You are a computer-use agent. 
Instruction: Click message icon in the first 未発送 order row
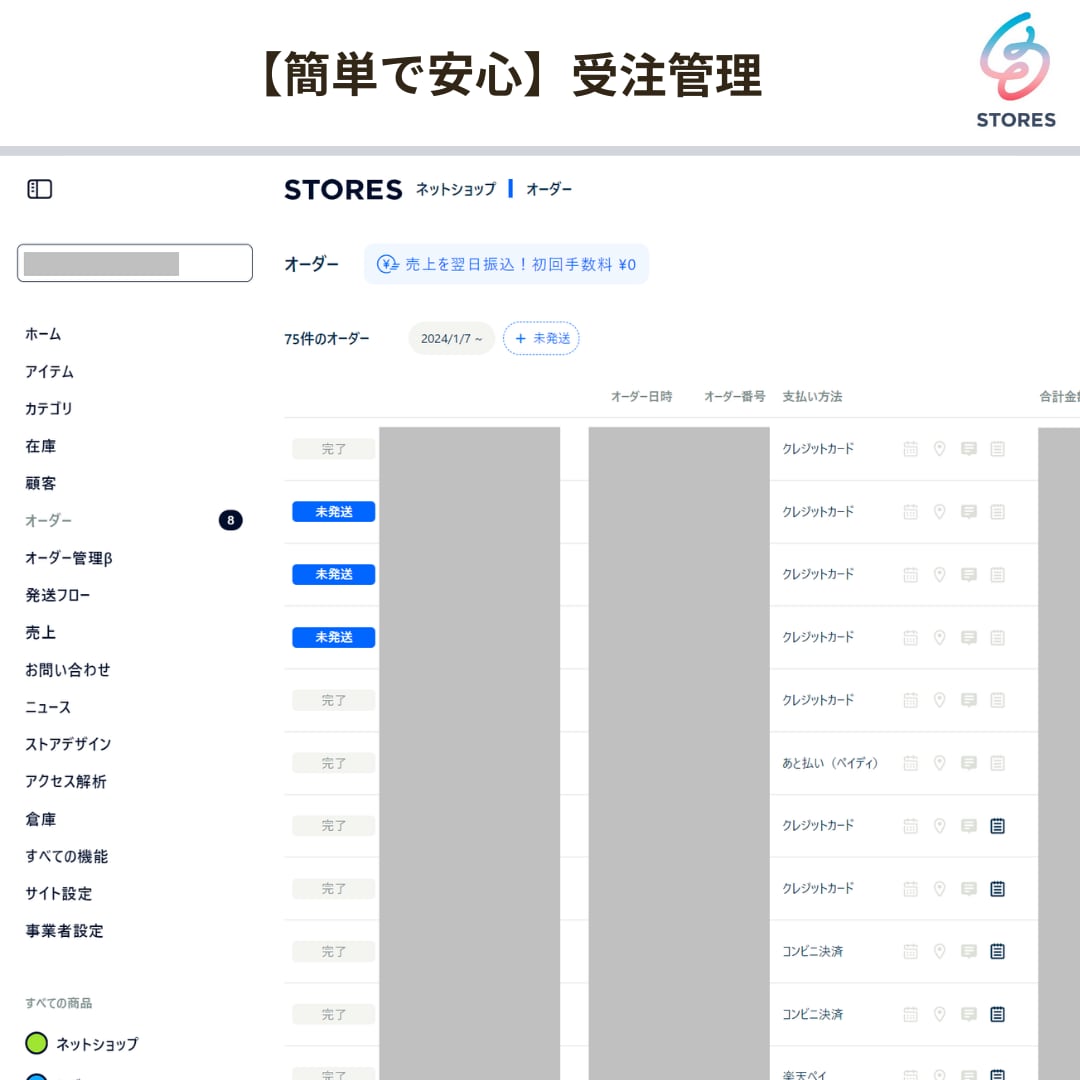[968, 511]
